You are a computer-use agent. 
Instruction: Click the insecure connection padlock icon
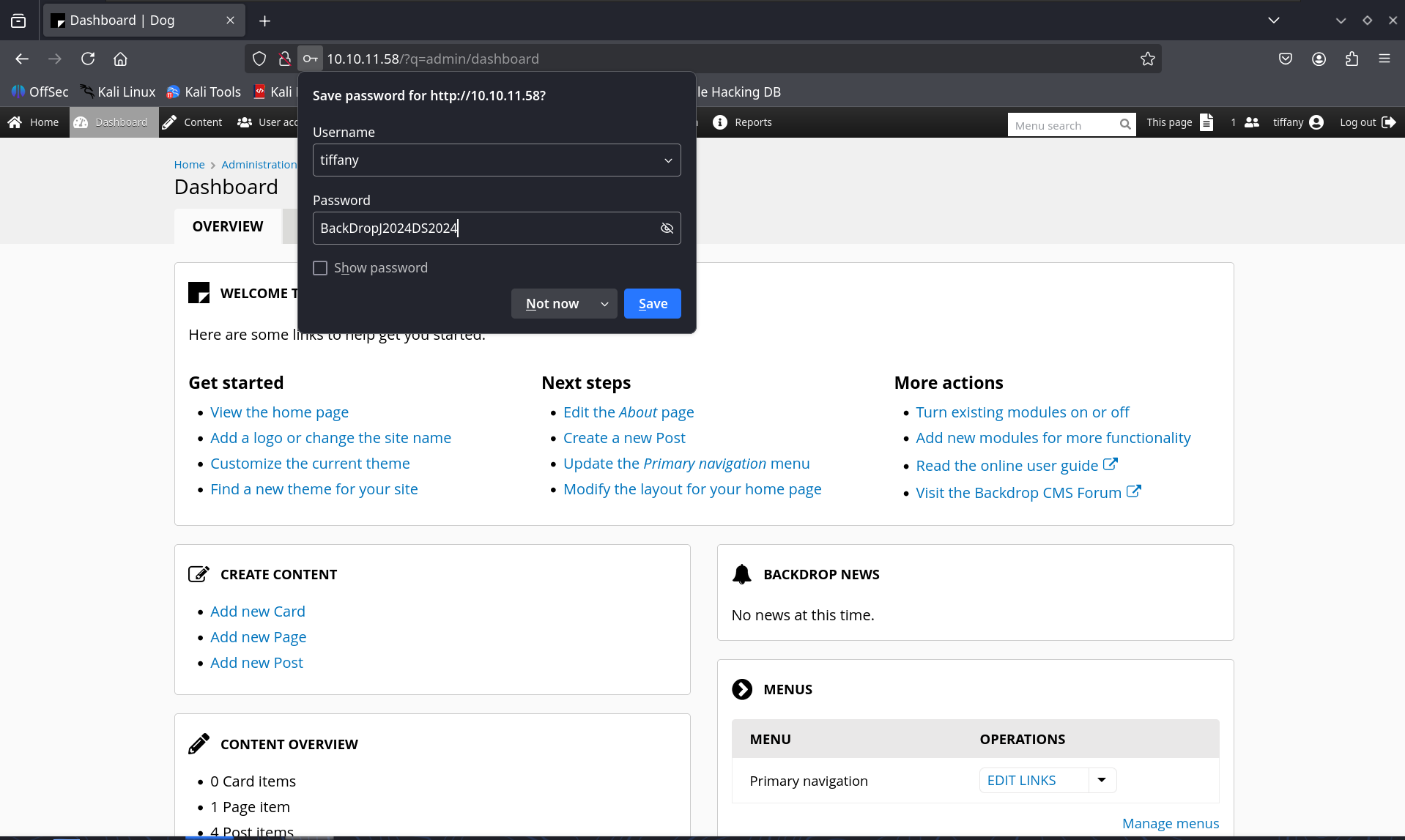(284, 59)
